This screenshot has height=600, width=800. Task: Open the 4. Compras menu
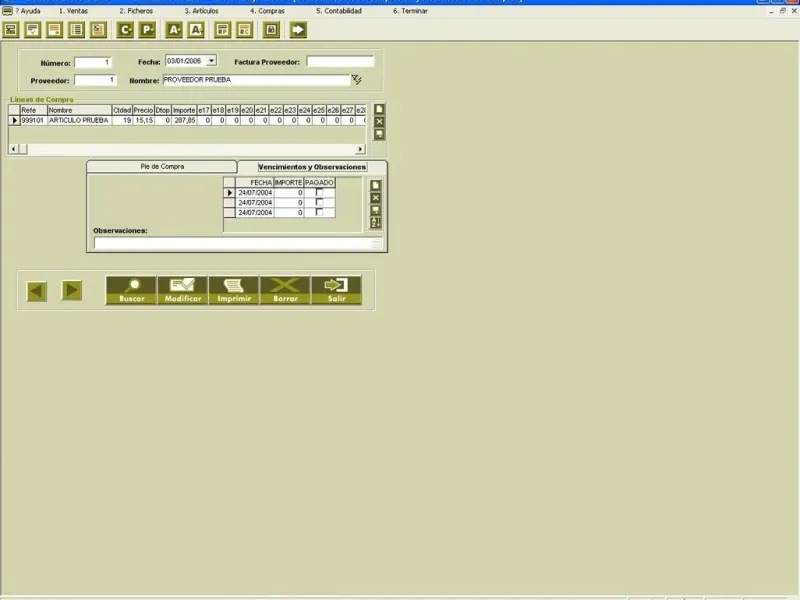(x=267, y=11)
